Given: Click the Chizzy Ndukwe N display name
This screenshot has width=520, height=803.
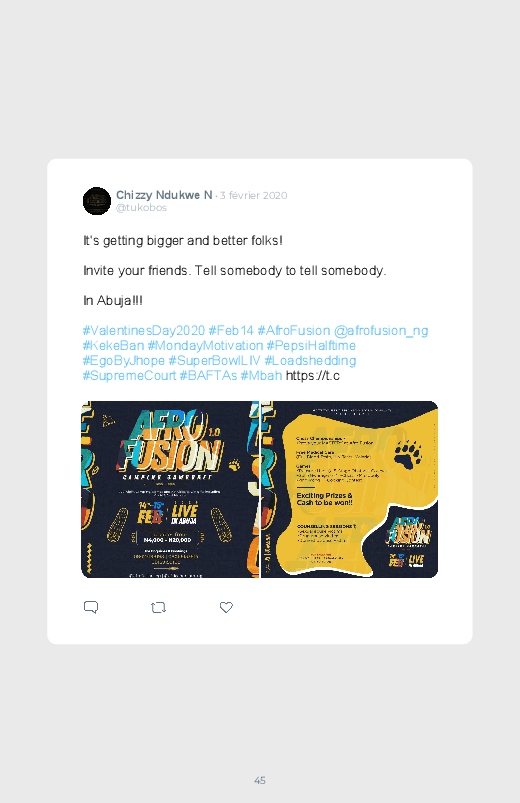Looking at the screenshot, I should tap(164, 195).
